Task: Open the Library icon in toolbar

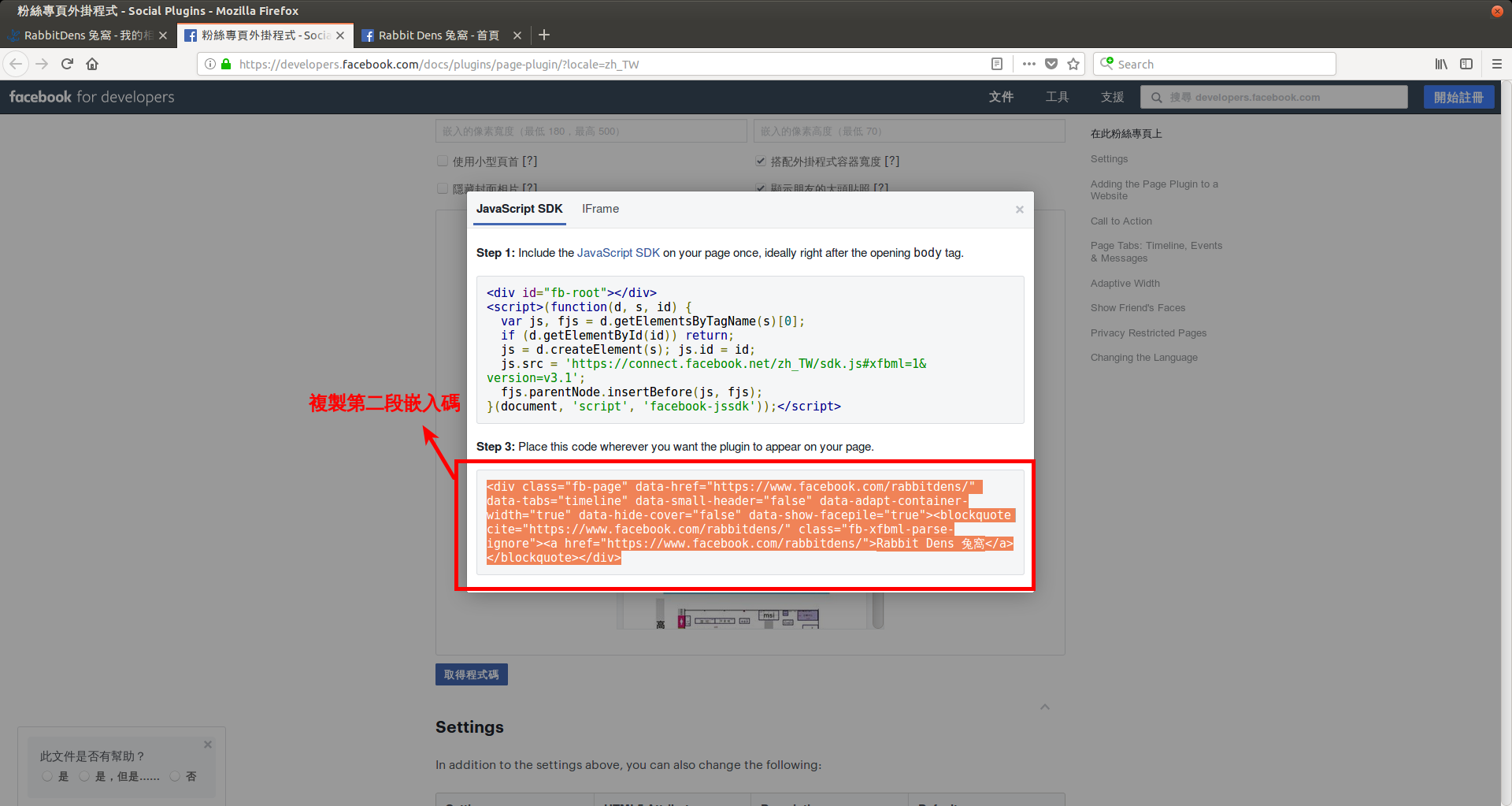Action: click(1440, 64)
